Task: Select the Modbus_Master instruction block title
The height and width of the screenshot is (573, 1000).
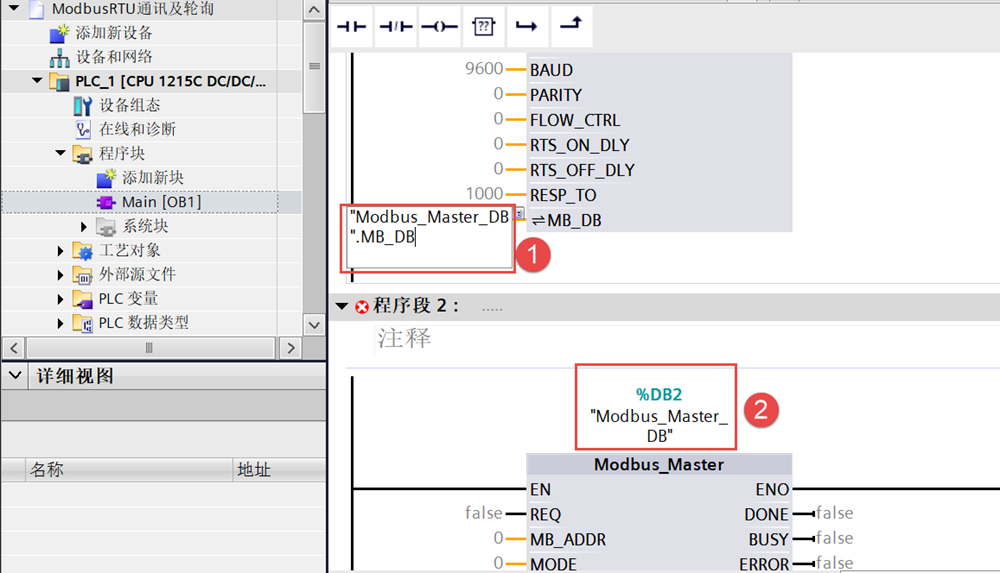Action: coord(658,464)
